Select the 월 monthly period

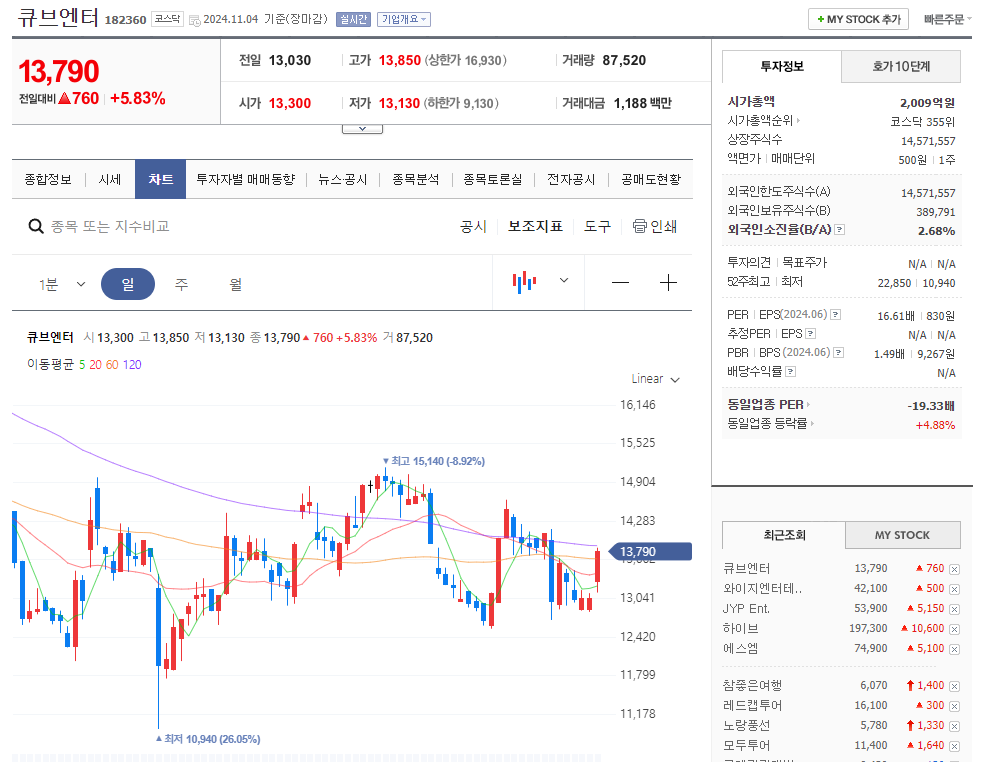coord(235,284)
